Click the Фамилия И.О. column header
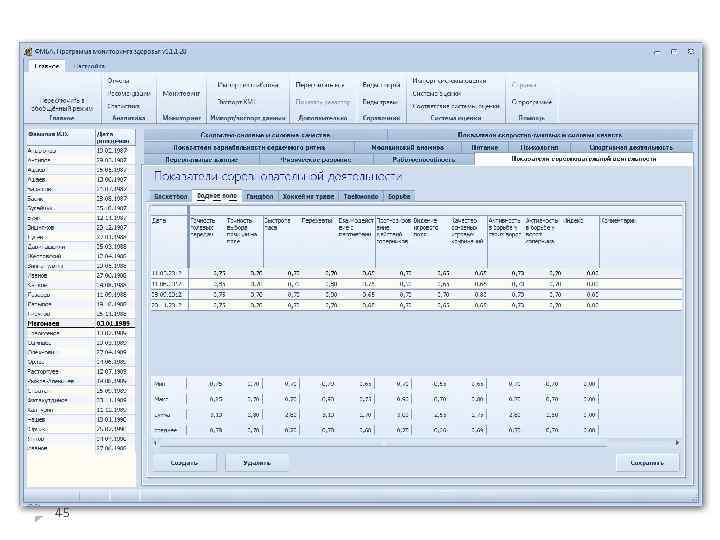 (60, 137)
